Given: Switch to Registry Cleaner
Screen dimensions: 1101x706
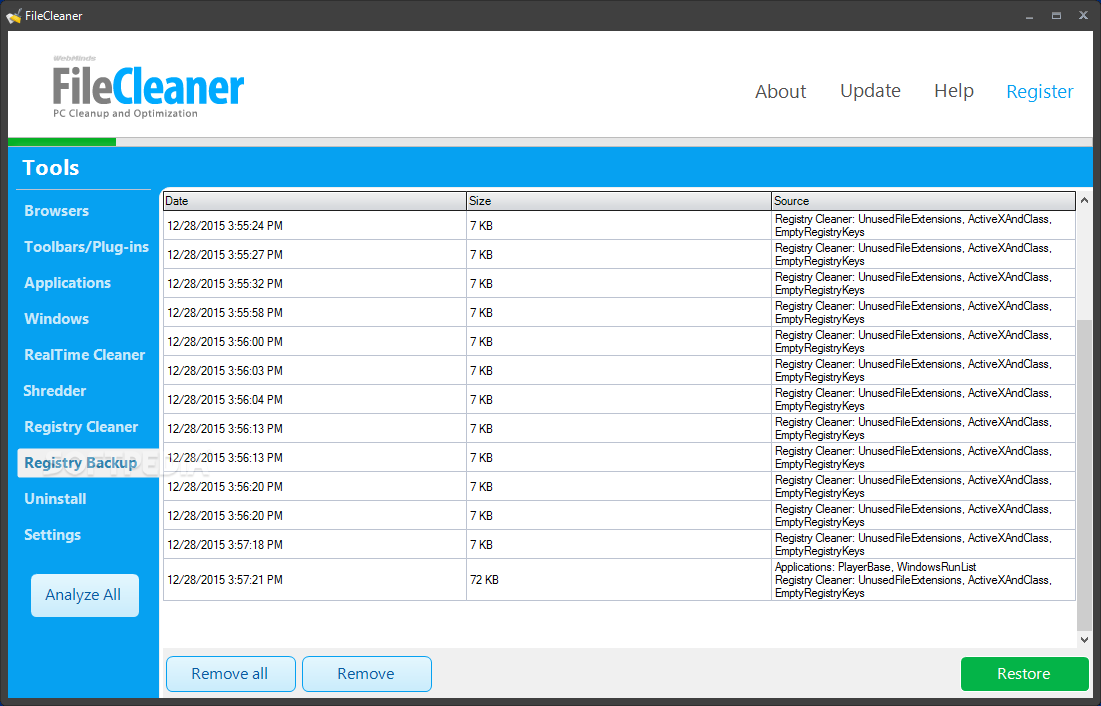Looking at the screenshot, I should click(81, 426).
